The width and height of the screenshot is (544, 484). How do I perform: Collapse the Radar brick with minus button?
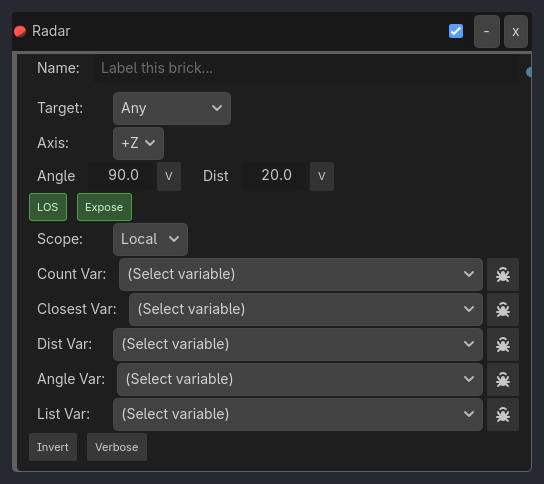coord(487,32)
